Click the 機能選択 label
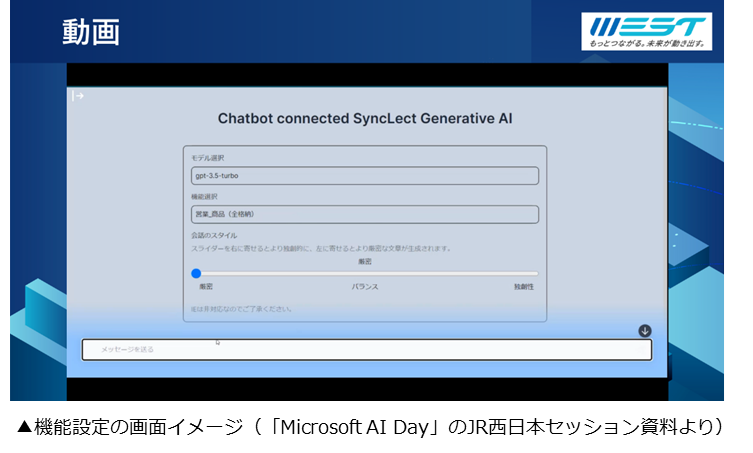The height and width of the screenshot is (453, 753). [x=204, y=196]
